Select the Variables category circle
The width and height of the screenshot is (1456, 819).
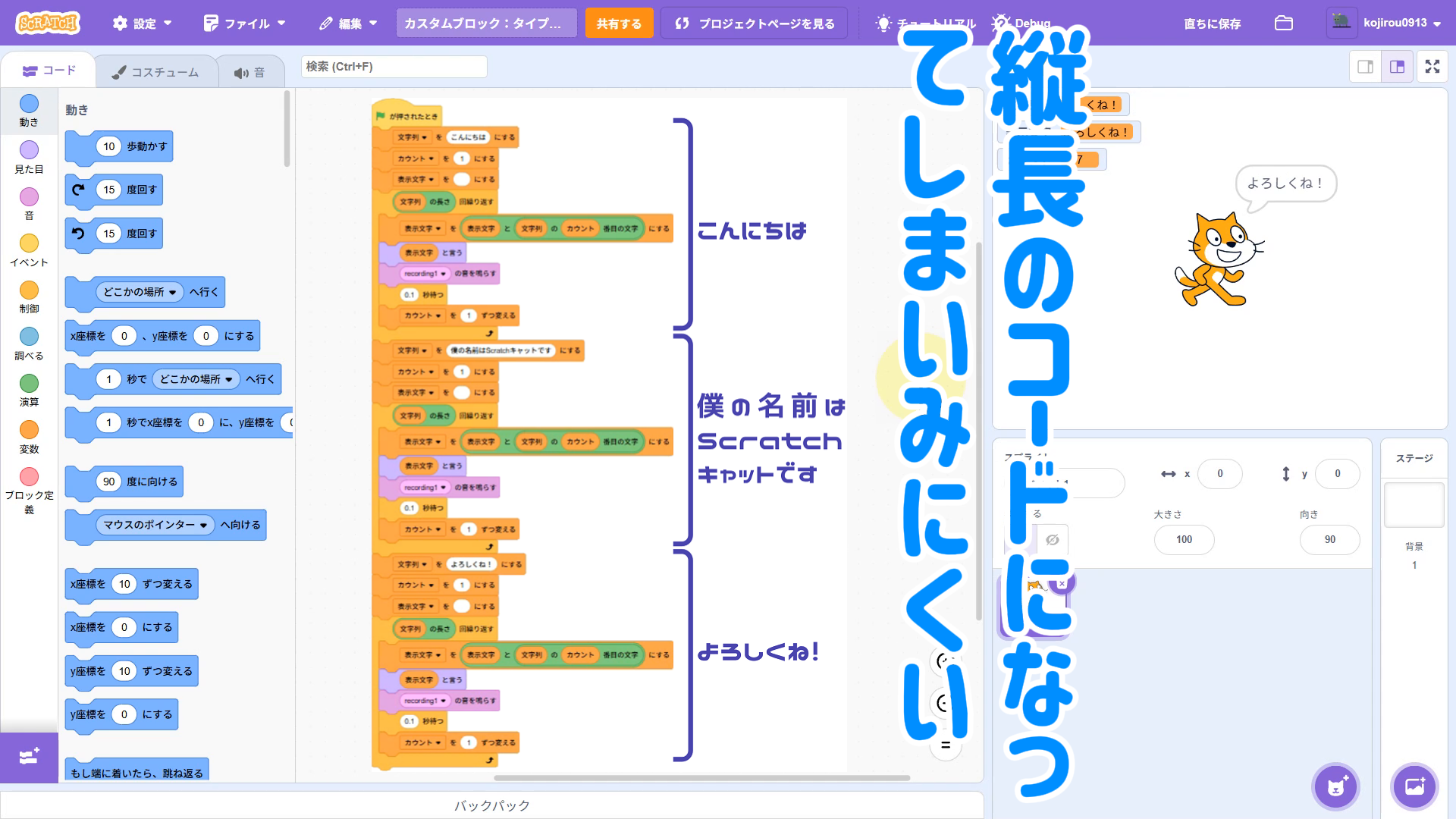29,430
